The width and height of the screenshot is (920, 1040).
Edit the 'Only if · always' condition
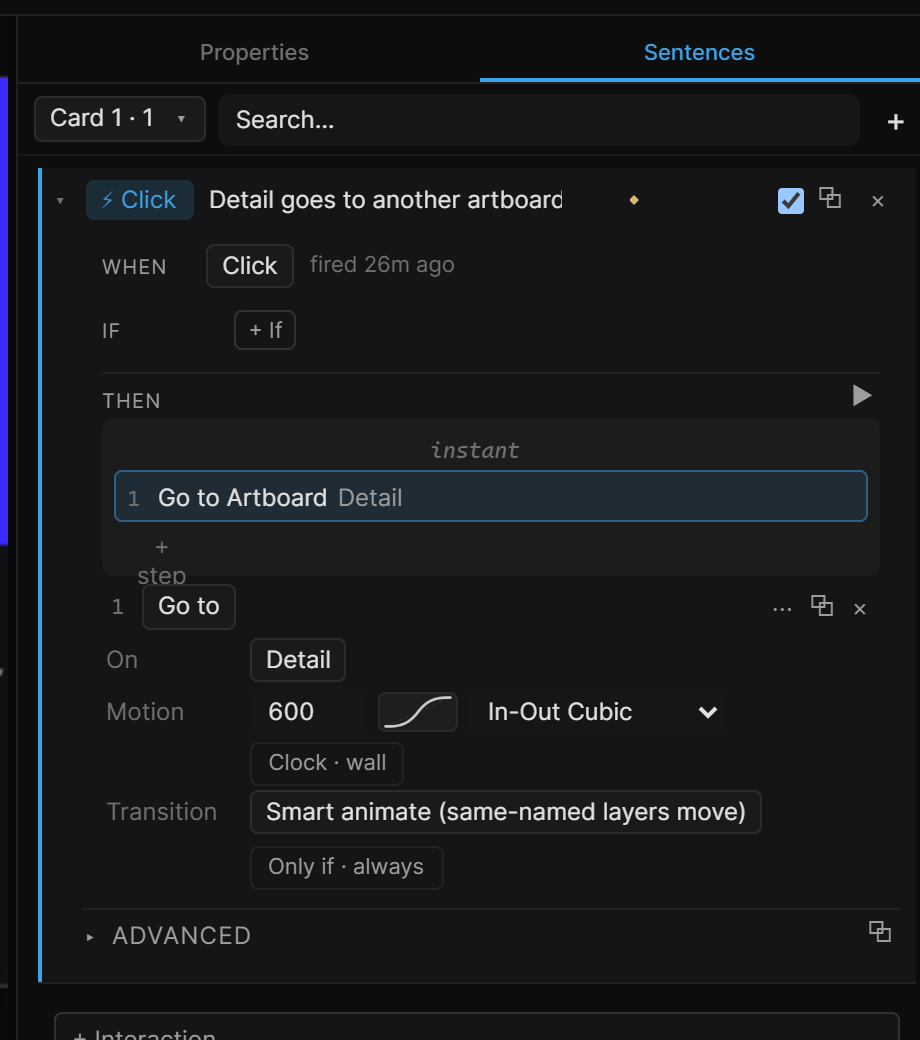pos(346,867)
